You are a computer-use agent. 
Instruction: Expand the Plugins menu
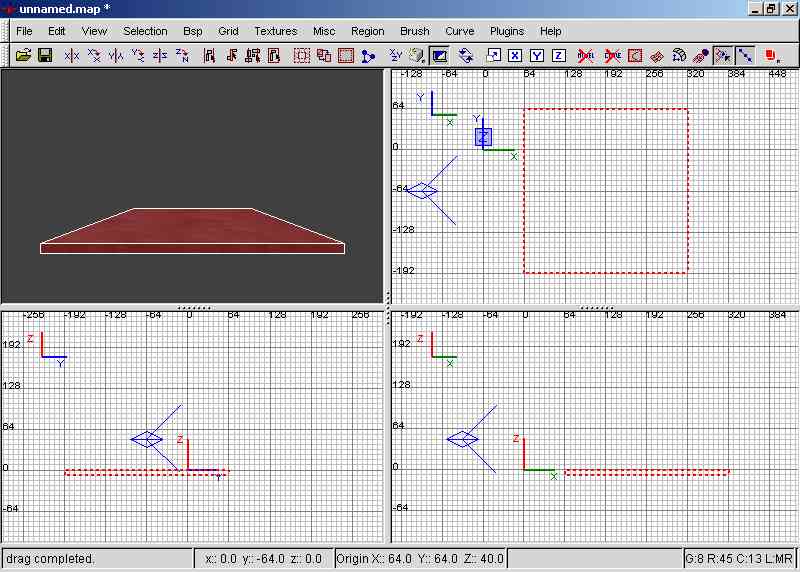507,31
